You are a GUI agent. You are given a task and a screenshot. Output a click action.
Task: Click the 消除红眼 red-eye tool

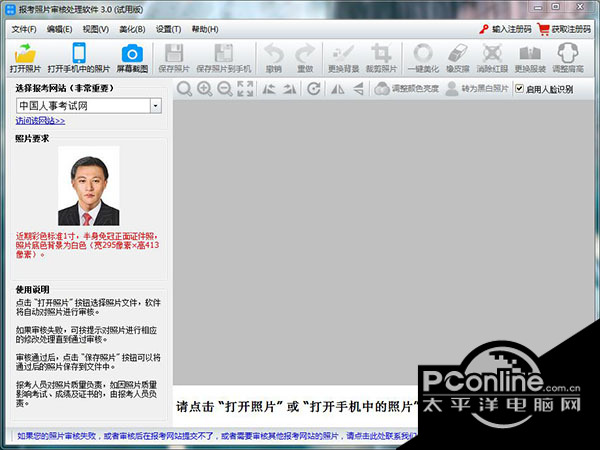click(491, 54)
